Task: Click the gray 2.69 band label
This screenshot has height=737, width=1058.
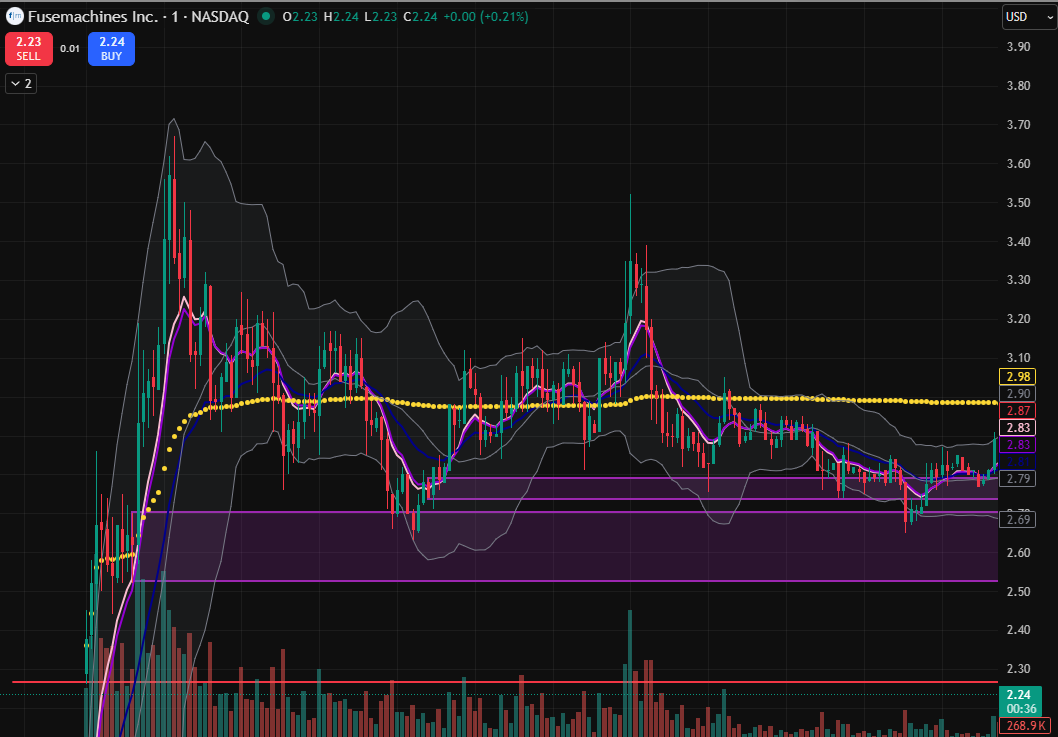Action: 1018,519
